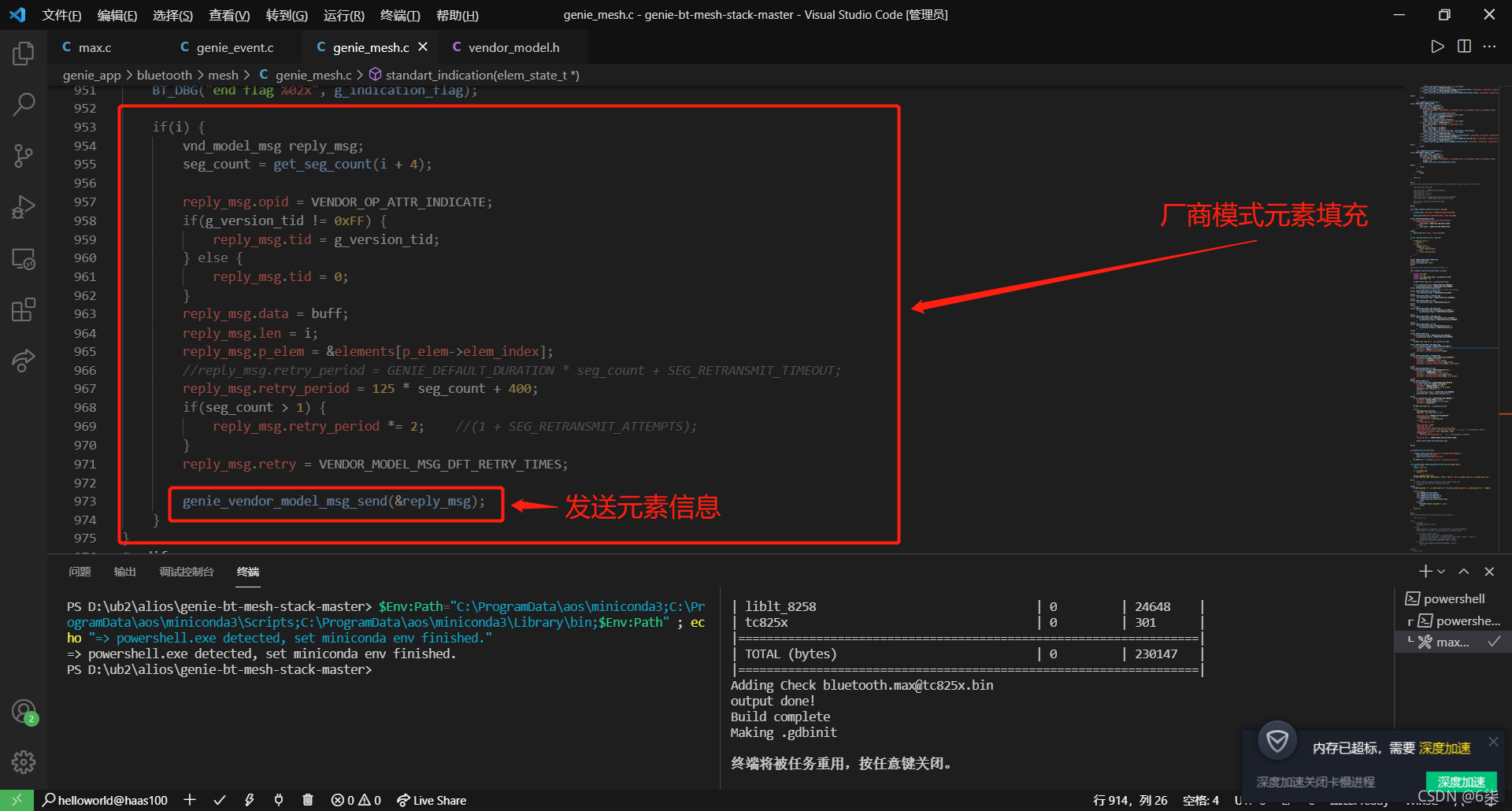This screenshot has width=1512, height=811.
Task: Open the Remote Explorer view
Action: point(24,259)
